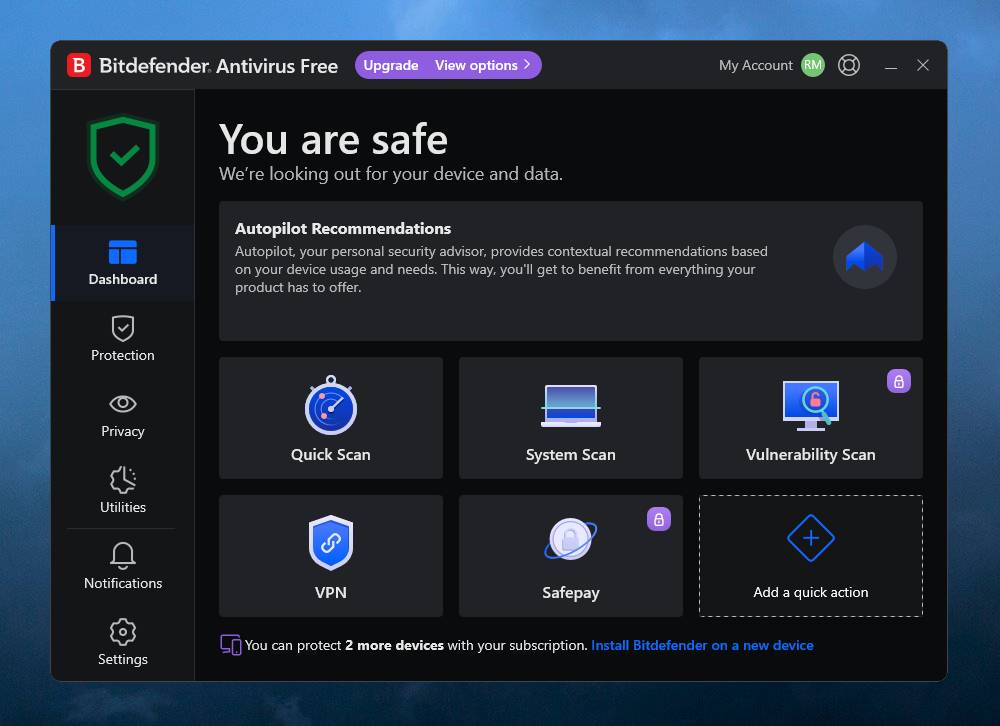Click the VPN label
Viewport: 1000px width, 726px height.
(330, 593)
